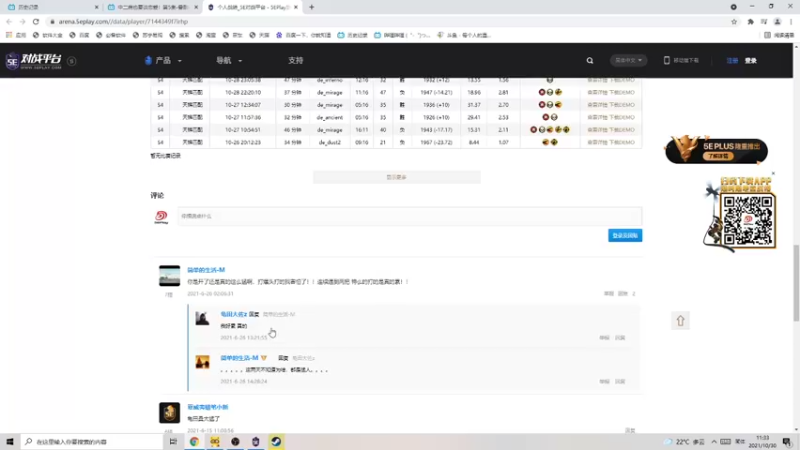Click the page vertical scrollbar thumb

click(x=796, y=283)
